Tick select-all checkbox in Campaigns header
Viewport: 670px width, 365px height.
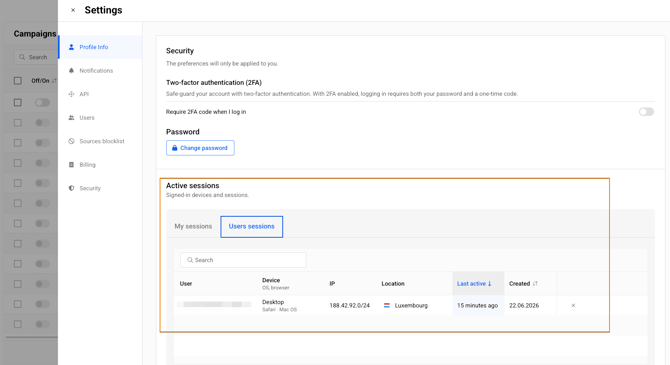[18, 80]
